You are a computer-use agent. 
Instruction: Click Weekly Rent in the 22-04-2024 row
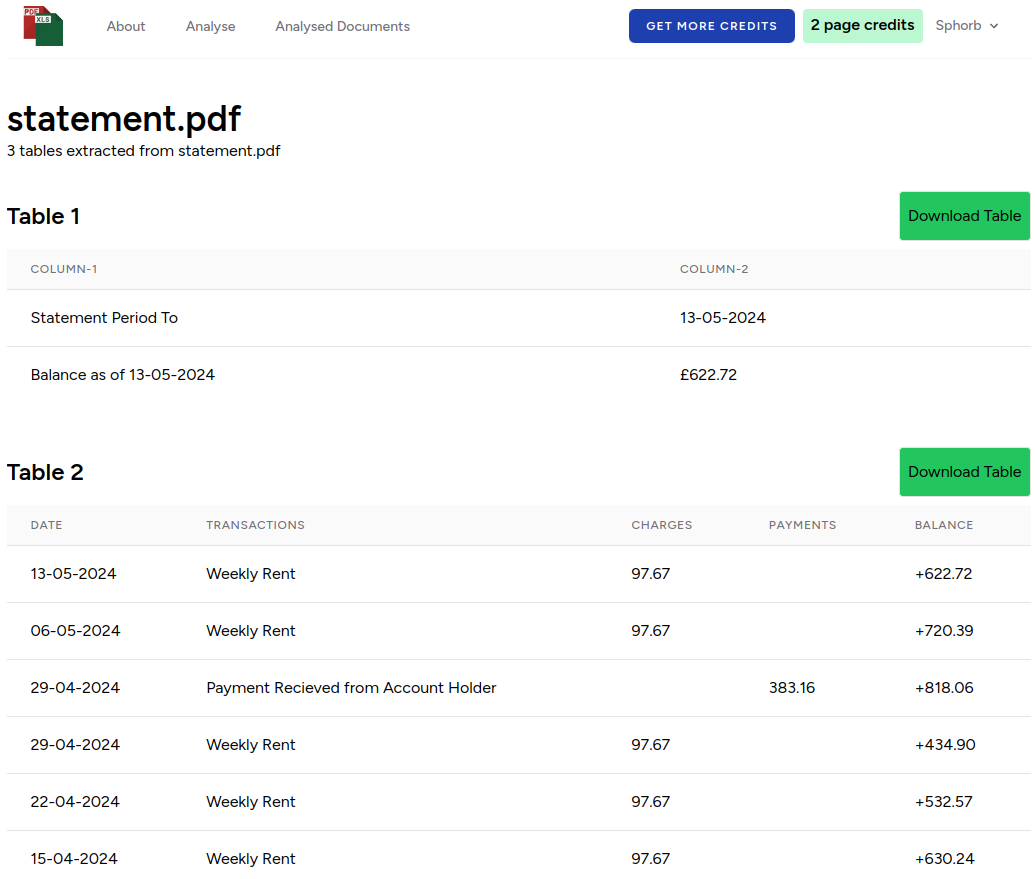250,802
